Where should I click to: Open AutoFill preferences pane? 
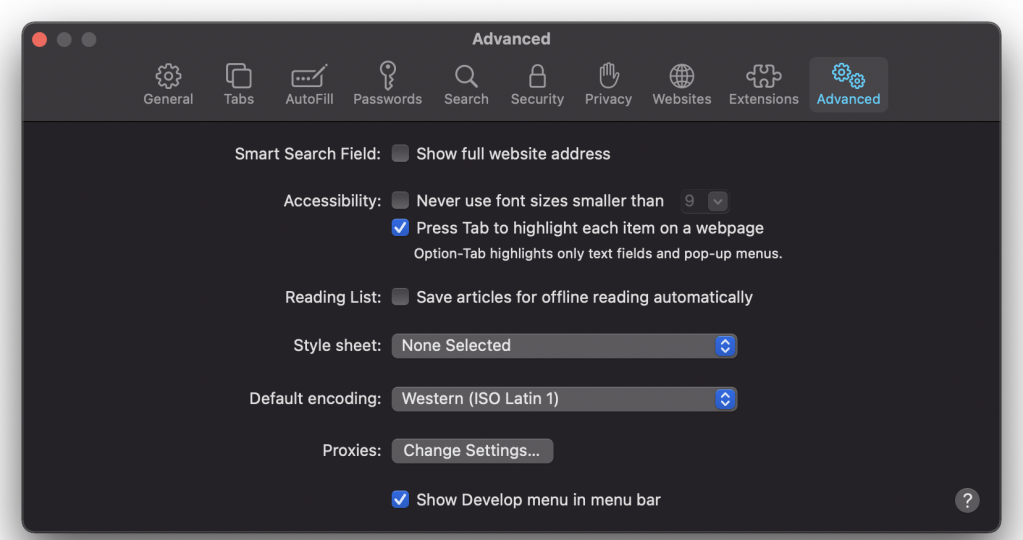point(309,76)
